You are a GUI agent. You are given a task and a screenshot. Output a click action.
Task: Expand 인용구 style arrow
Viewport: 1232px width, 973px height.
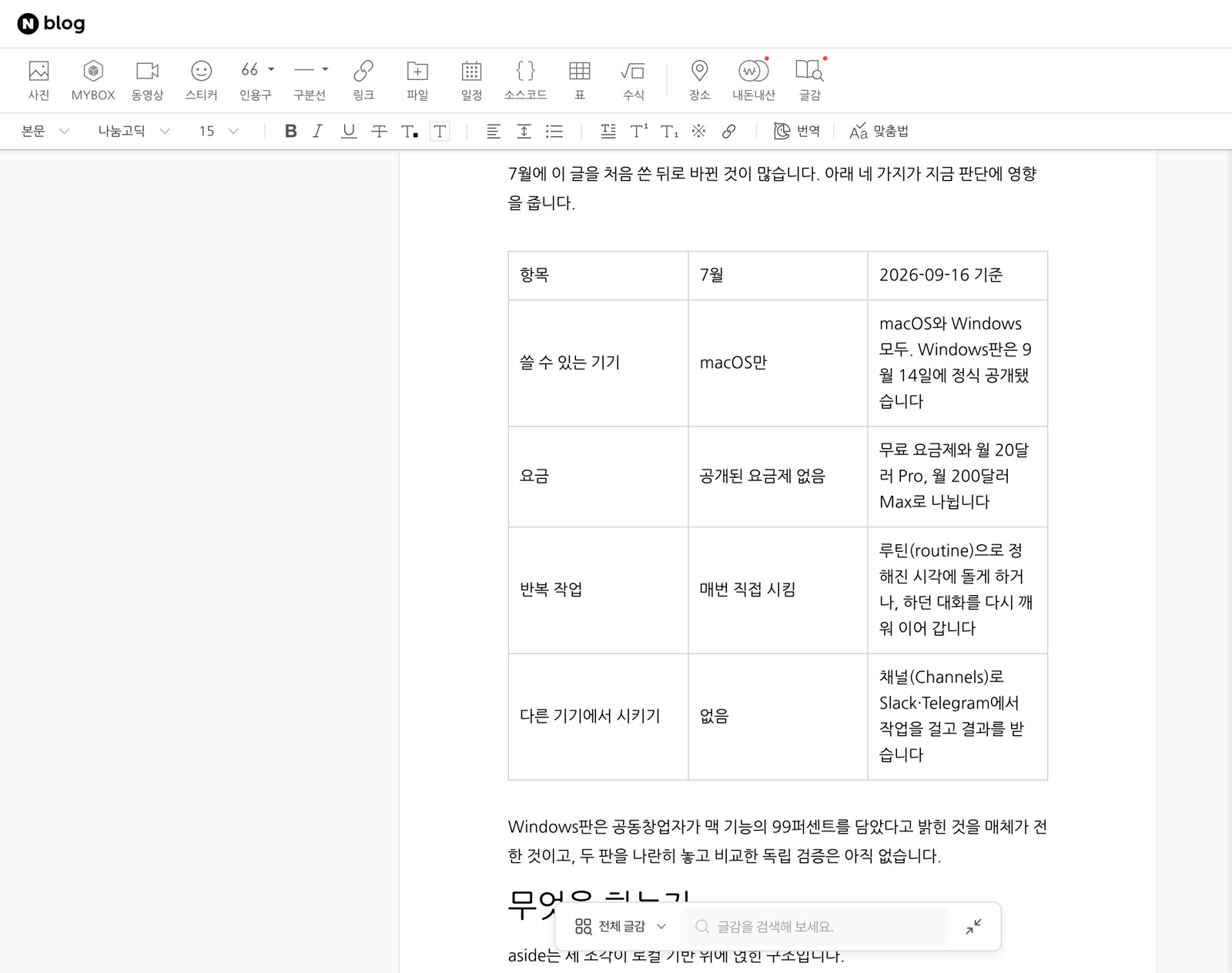pyautogui.click(x=271, y=69)
